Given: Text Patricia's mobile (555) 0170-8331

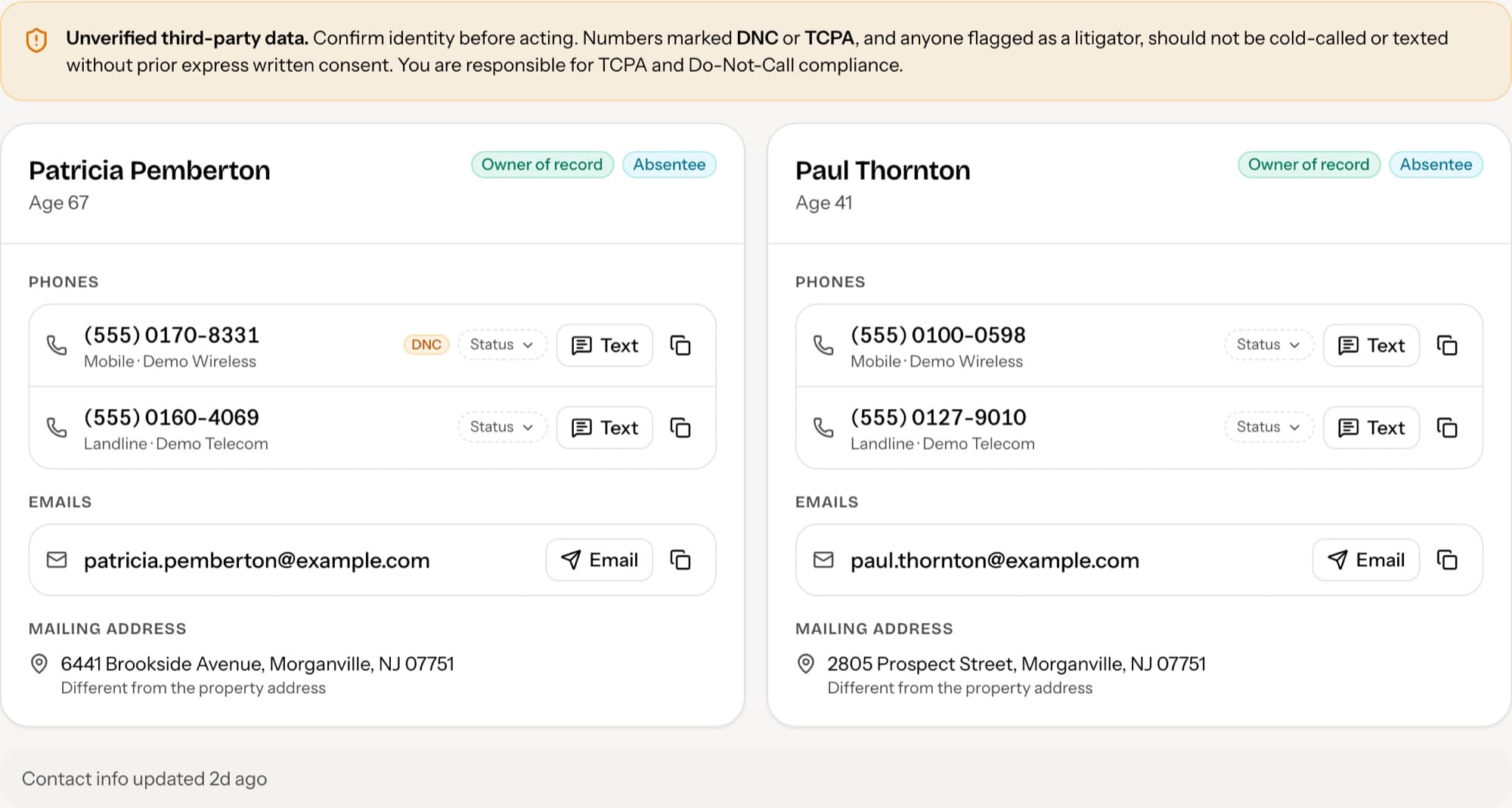Looking at the screenshot, I should (605, 345).
